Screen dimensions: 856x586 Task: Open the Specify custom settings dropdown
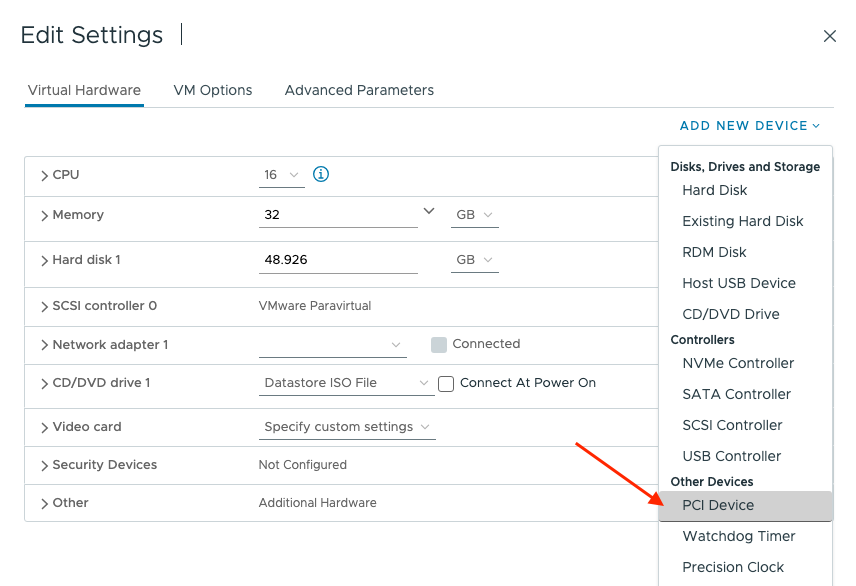tap(347, 427)
